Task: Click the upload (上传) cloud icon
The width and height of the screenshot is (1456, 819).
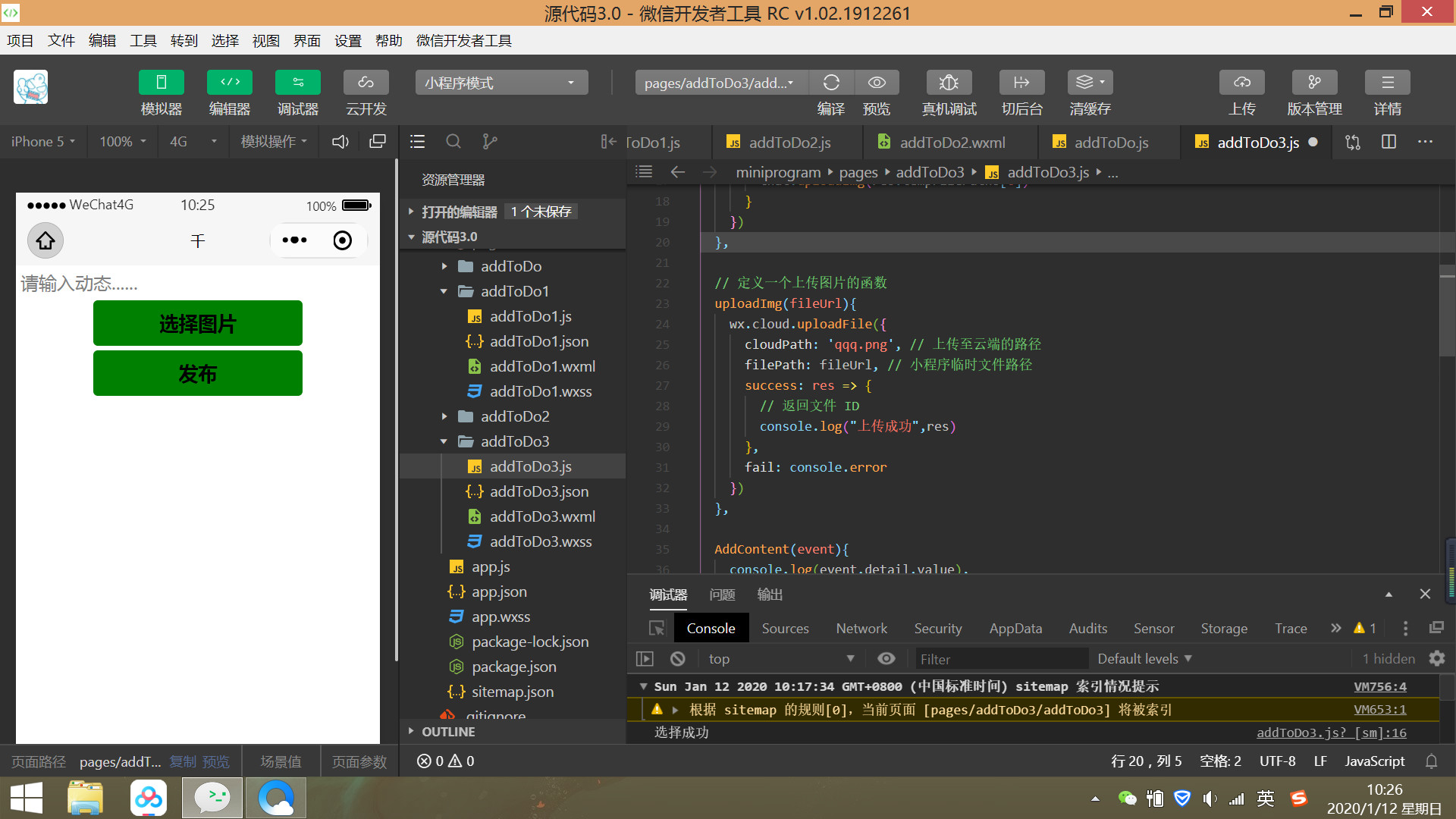Action: click(1241, 83)
